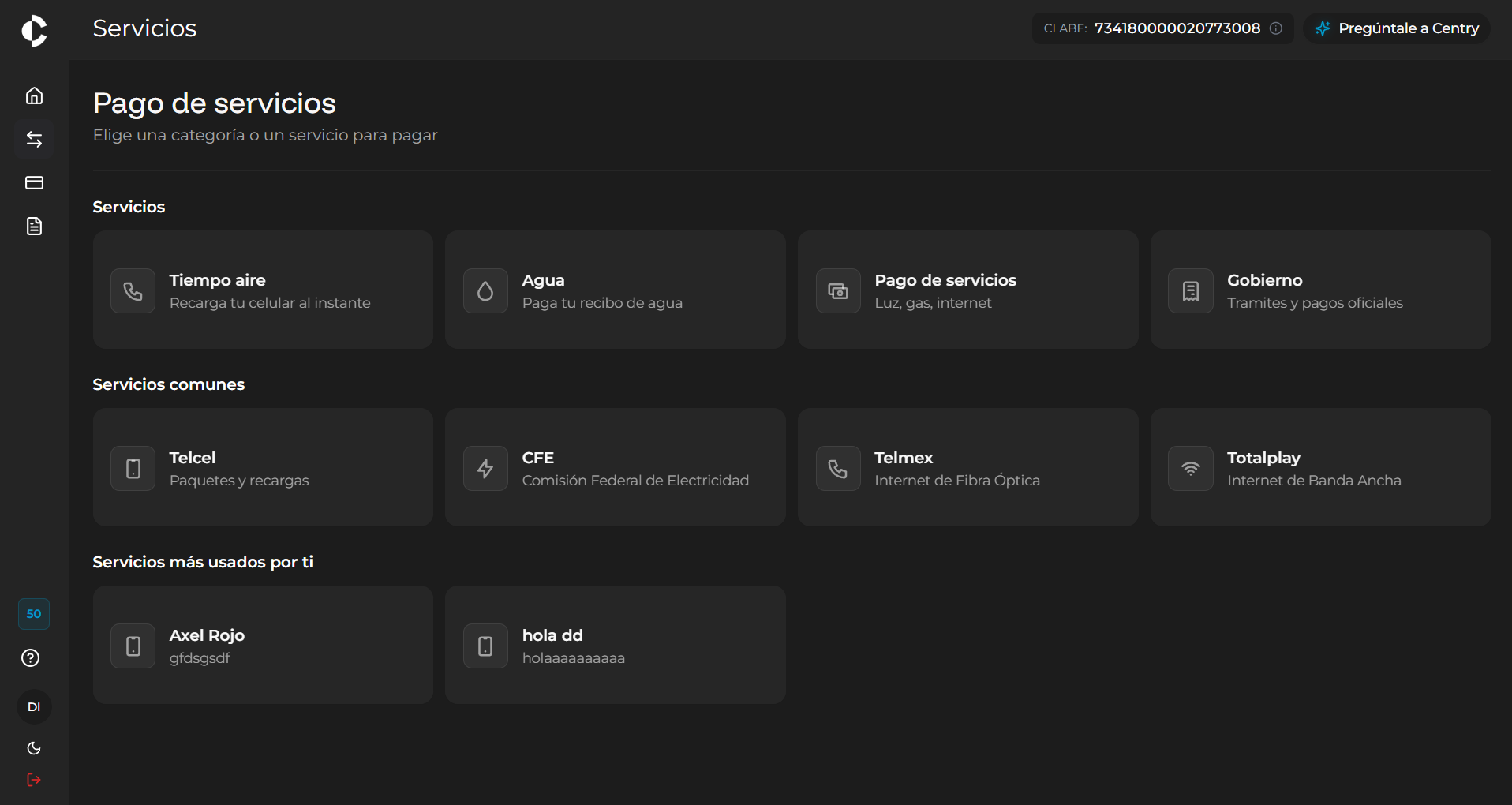Screen dimensions: 1512x805
Task: Click the mobile icon on Axel Rojo
Action: tap(133, 646)
